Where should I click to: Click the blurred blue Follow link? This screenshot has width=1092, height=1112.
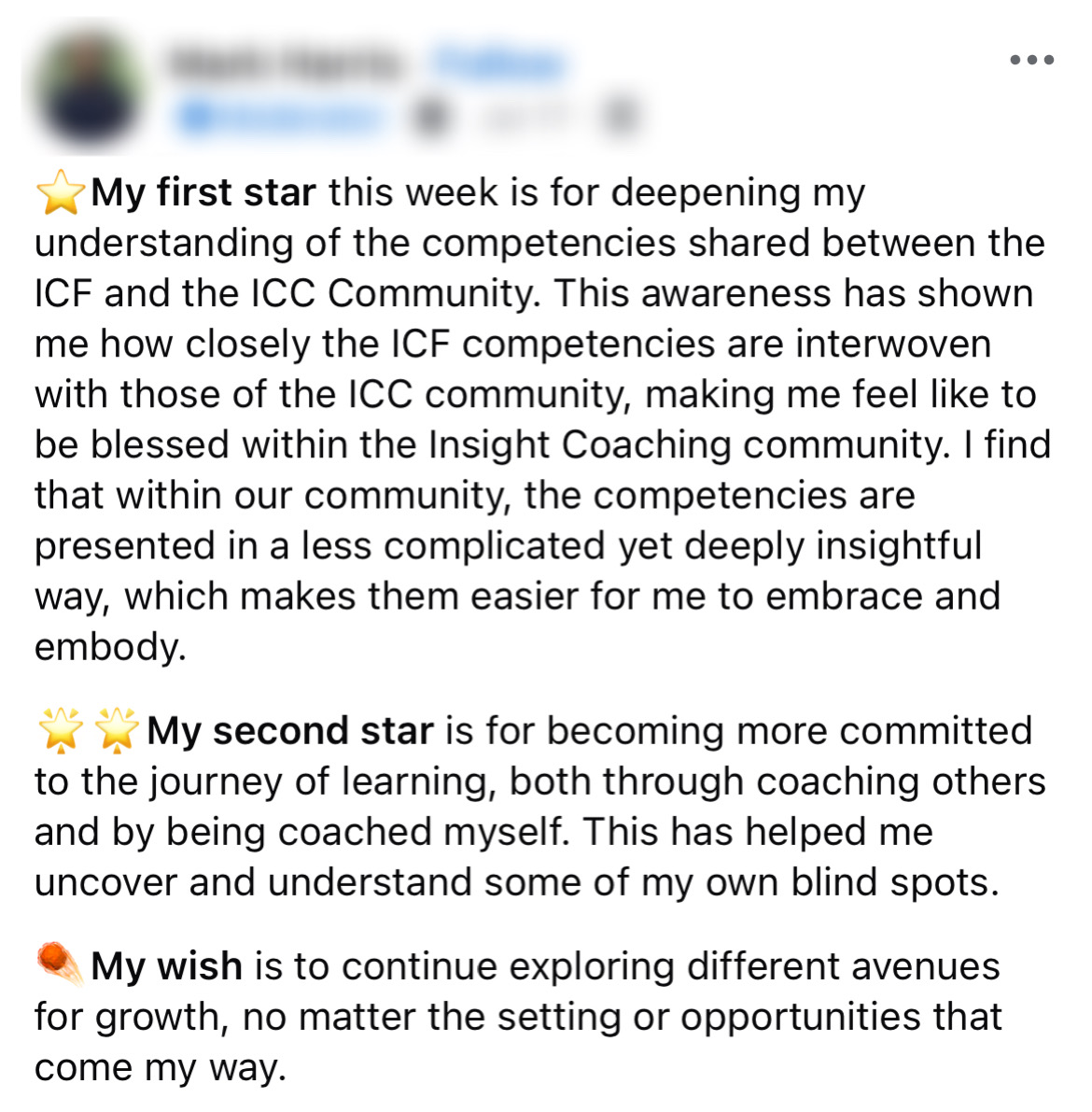click(499, 65)
